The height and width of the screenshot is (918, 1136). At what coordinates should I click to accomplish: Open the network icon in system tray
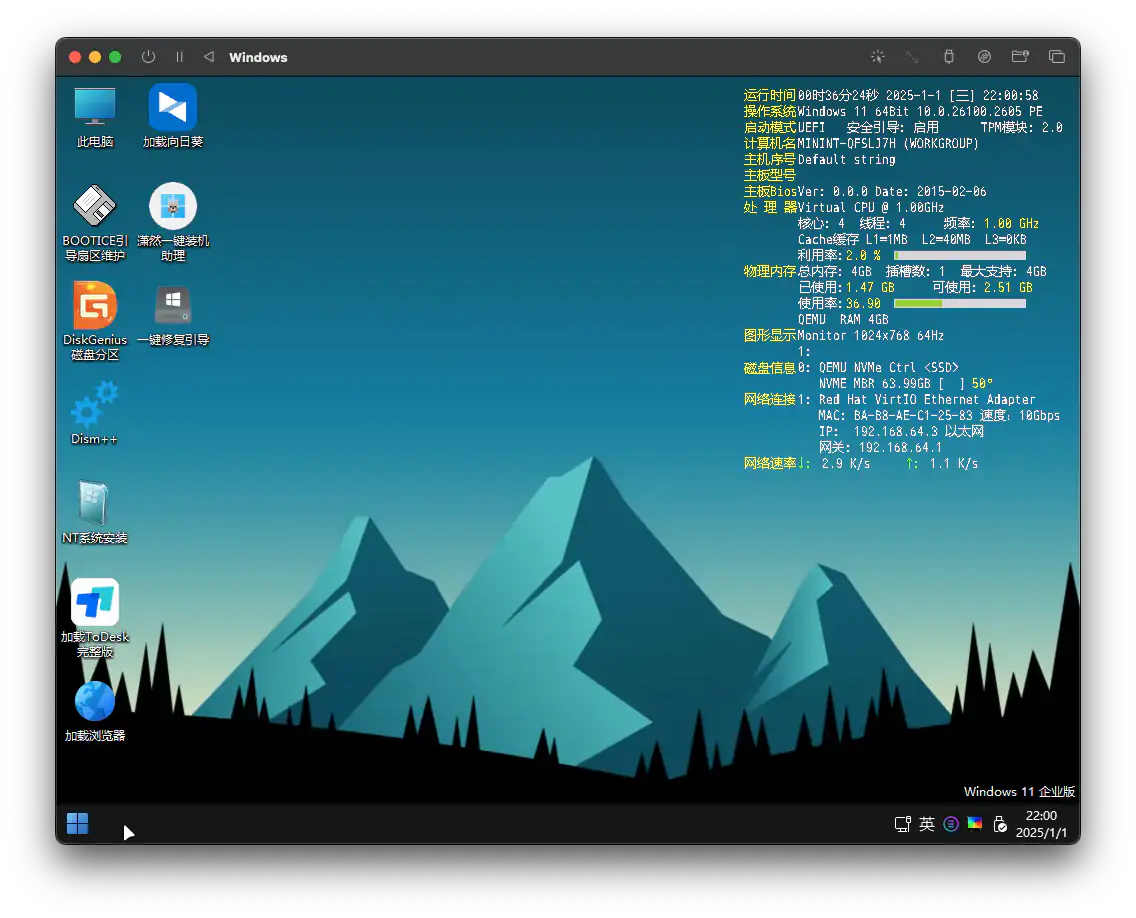pyautogui.click(x=902, y=824)
